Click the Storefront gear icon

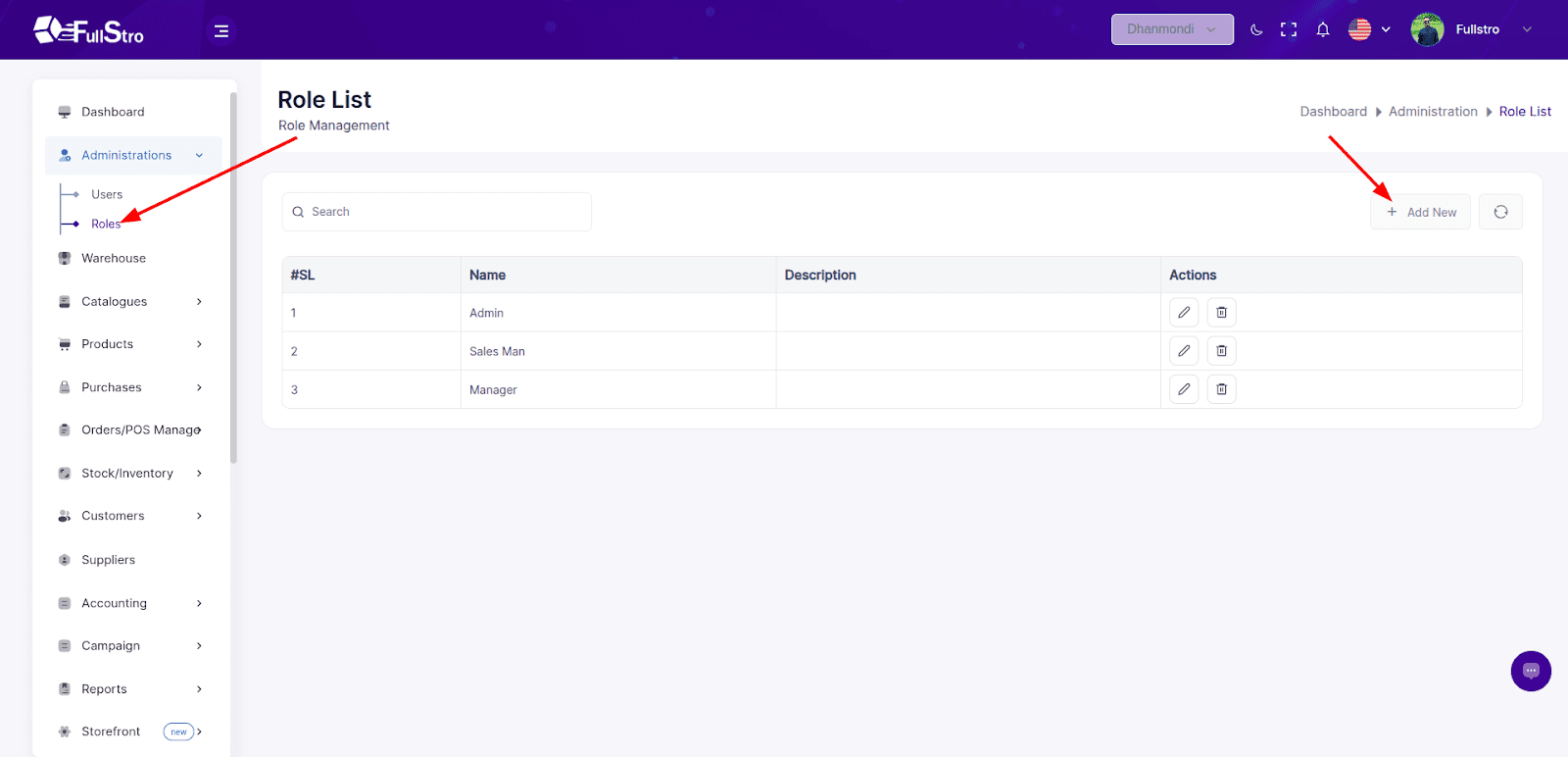[65, 732]
